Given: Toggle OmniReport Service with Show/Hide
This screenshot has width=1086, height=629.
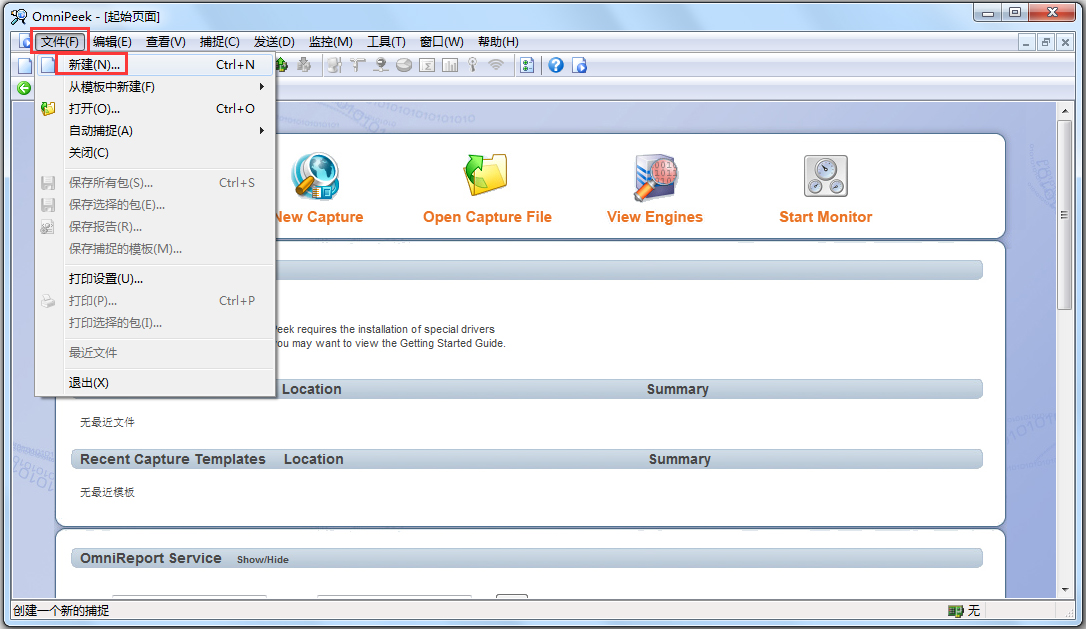Looking at the screenshot, I should point(262,560).
